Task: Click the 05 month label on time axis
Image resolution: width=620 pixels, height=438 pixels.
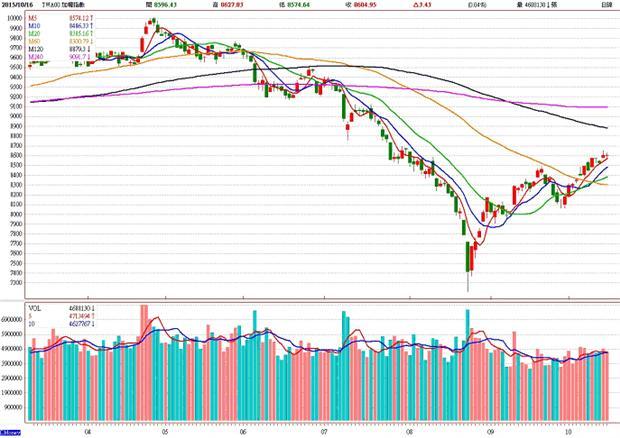Action: pyautogui.click(x=163, y=434)
